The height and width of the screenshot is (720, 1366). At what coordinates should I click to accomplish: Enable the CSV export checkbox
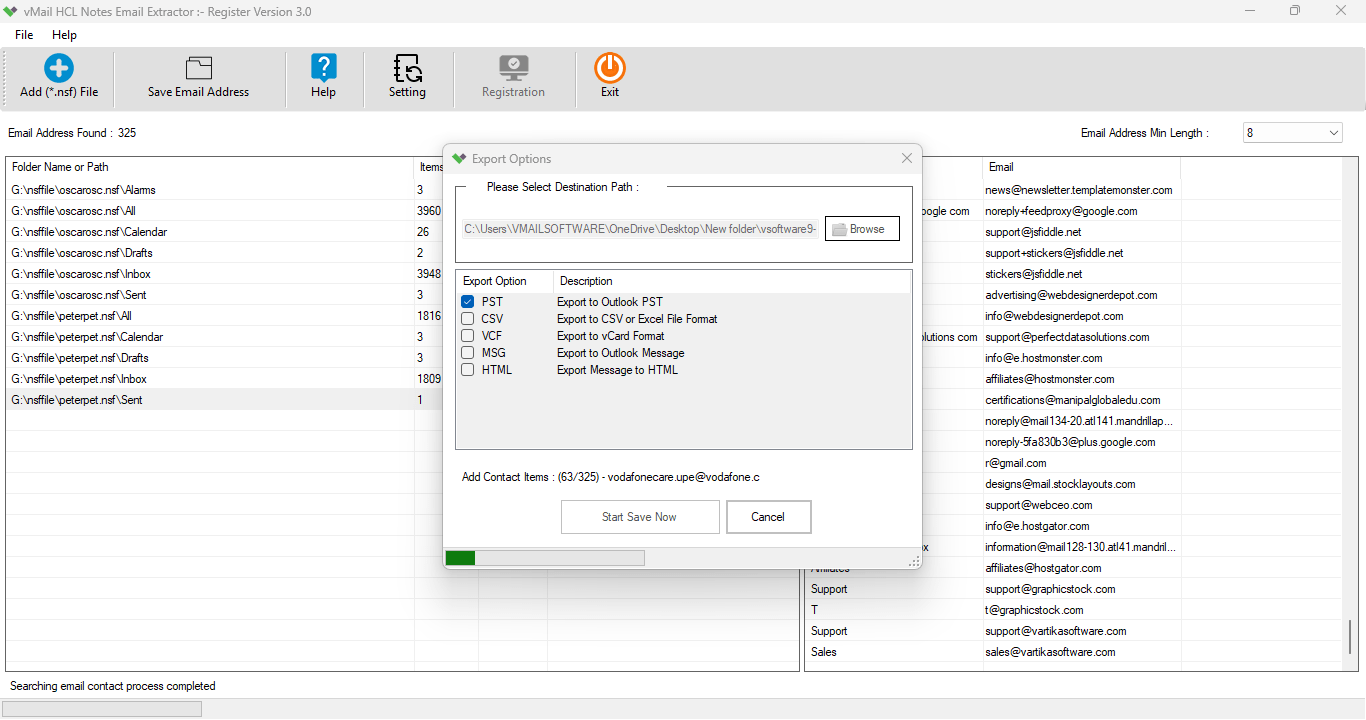tap(467, 319)
